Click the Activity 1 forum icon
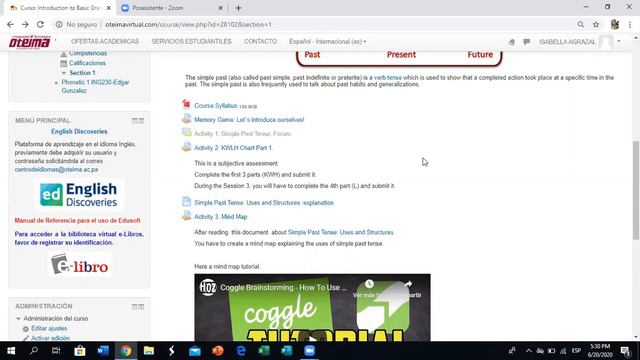The image size is (640, 360). click(187, 133)
